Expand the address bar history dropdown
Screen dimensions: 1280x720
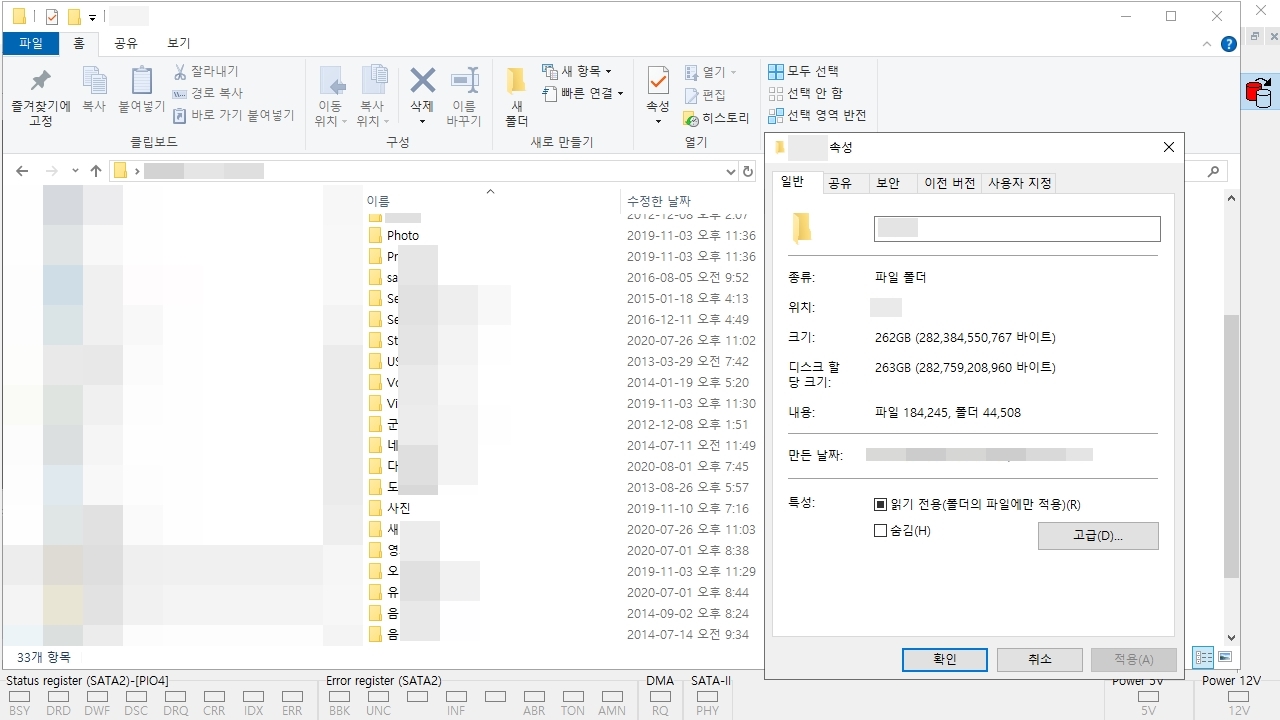[731, 171]
